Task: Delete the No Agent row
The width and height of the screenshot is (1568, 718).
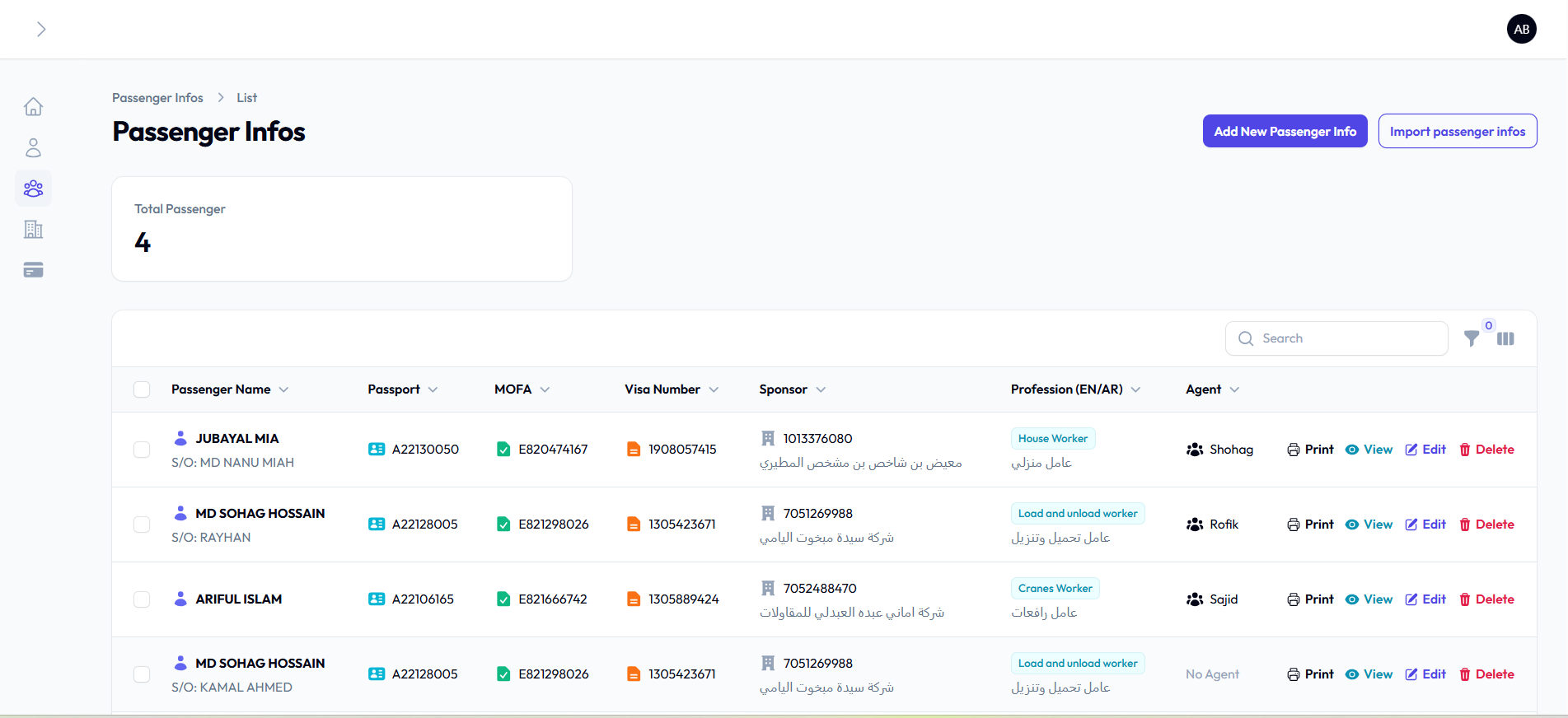Action: pos(1486,674)
